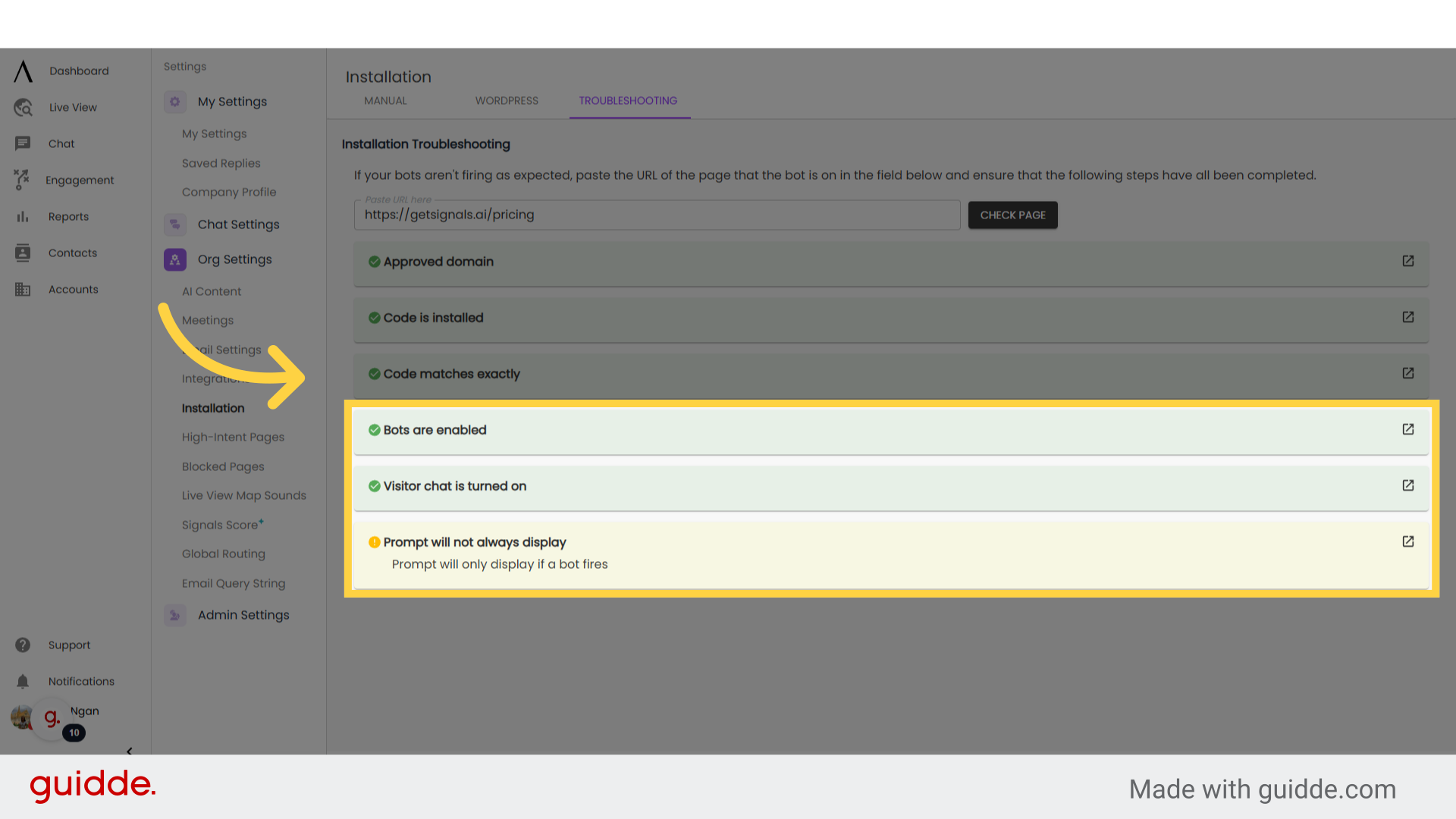Open Signals Score settings

coord(223,525)
